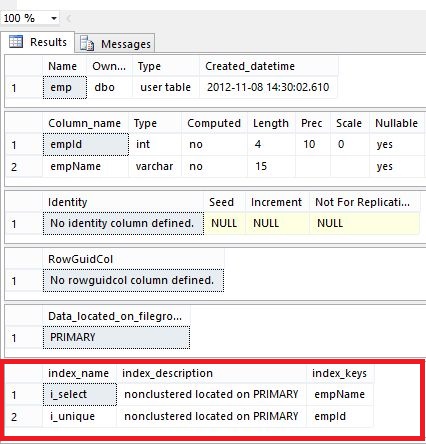426x444 pixels.
Task: Click the Name column header
Action: (65, 66)
